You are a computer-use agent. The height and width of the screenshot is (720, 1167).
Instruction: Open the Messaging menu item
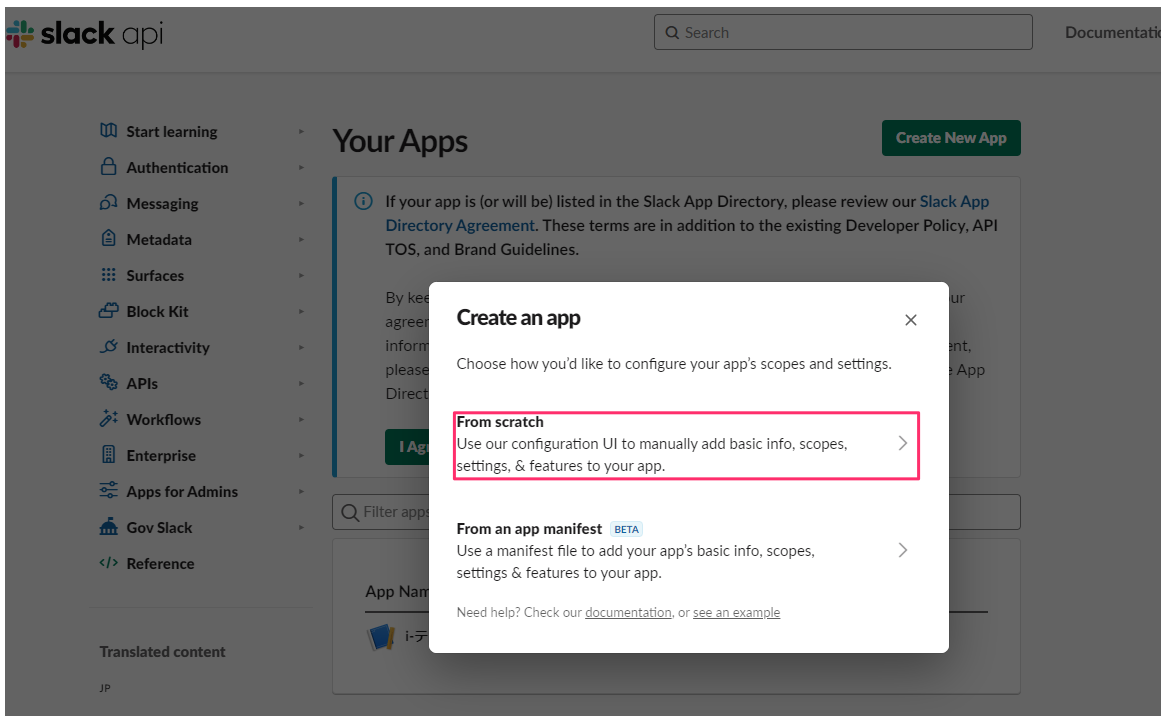162,203
